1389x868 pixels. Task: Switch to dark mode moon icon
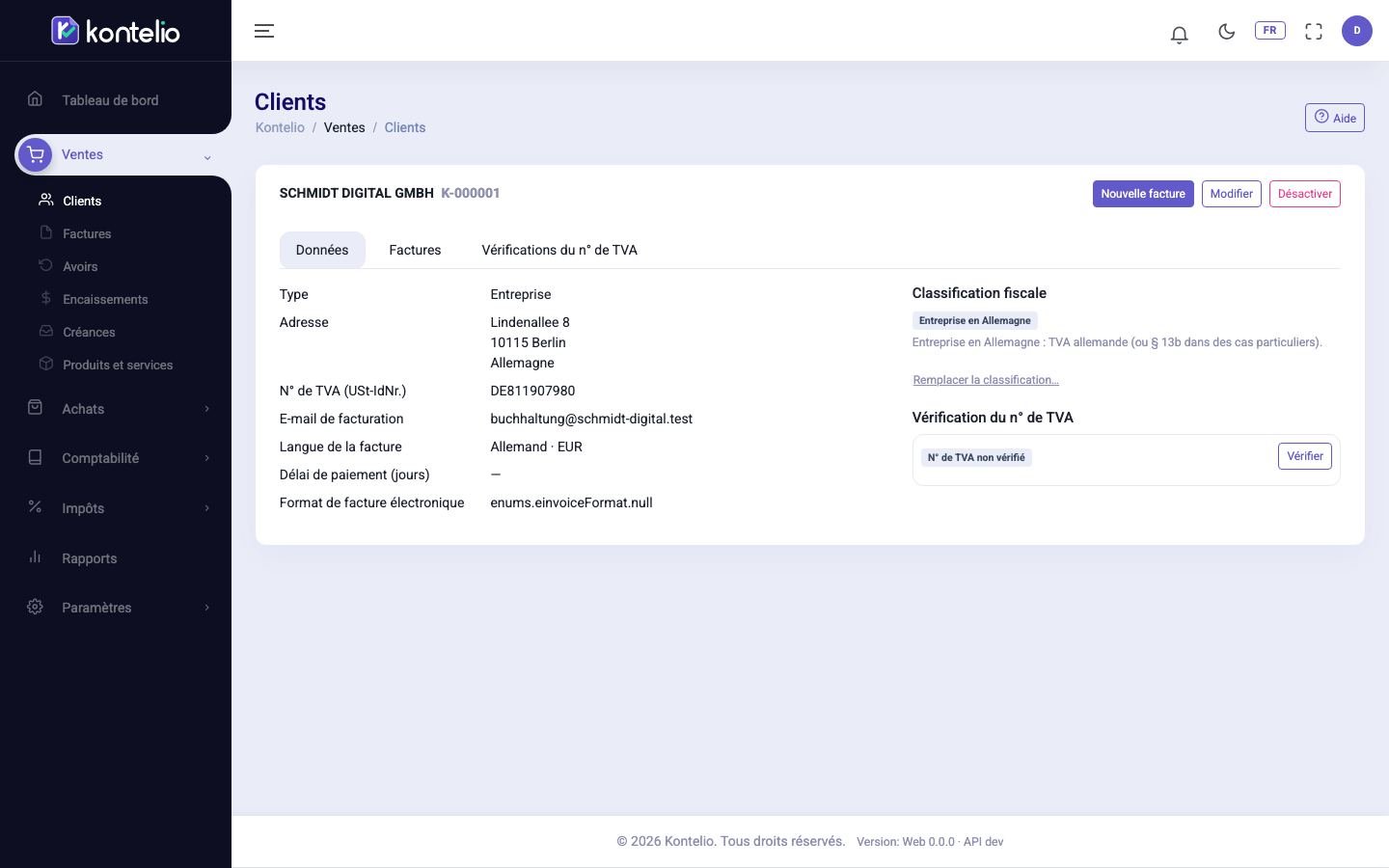pyautogui.click(x=1226, y=31)
